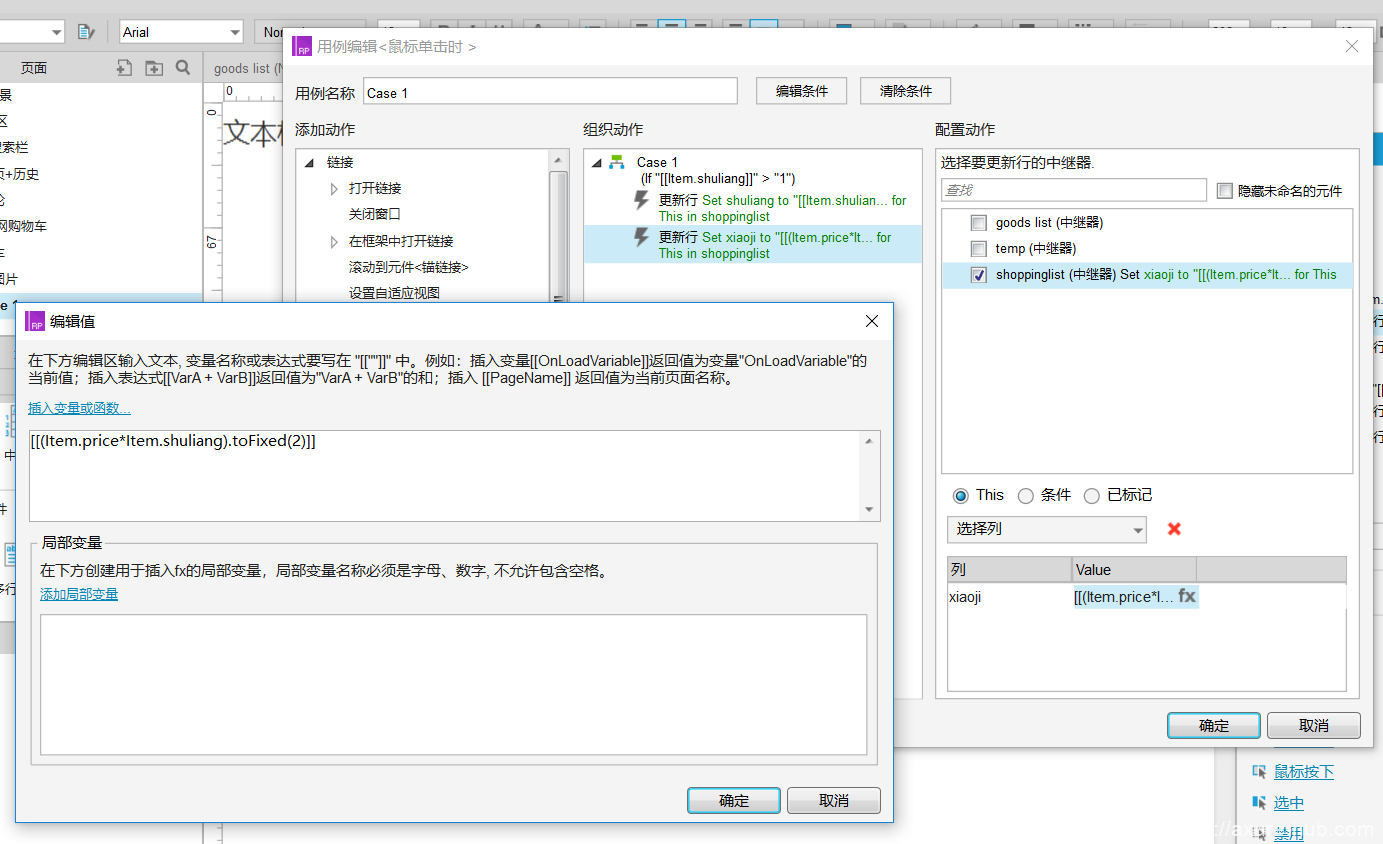Close the 编辑值 dialog with its X
This screenshot has width=1383, height=844.
pos(871,321)
